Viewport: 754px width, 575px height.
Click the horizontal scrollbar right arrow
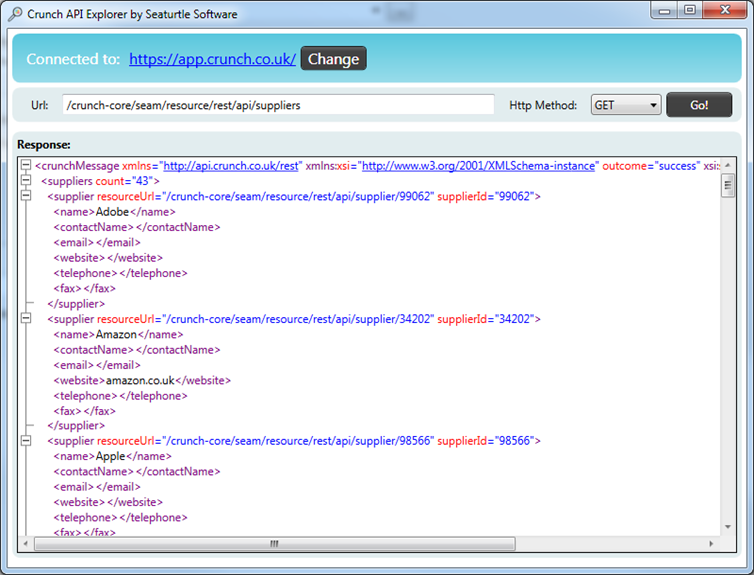click(712, 544)
